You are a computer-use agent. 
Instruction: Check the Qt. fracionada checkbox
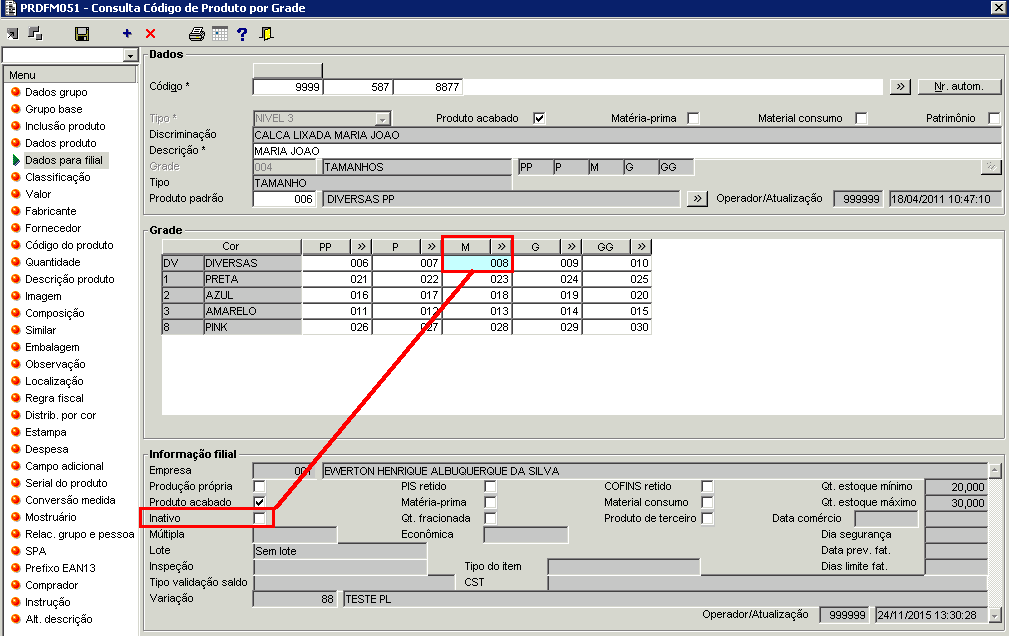(x=490, y=518)
